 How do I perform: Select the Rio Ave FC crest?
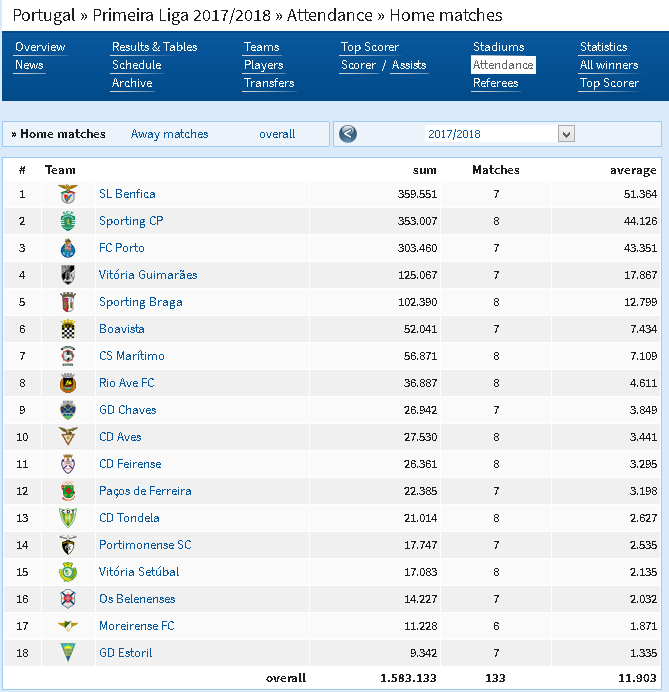[68, 383]
